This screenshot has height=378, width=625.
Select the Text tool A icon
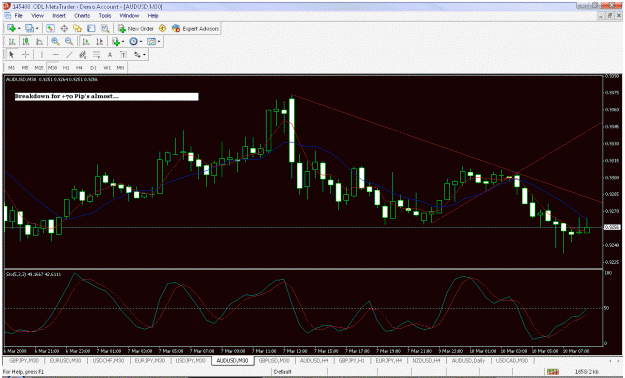pyautogui.click(x=110, y=54)
